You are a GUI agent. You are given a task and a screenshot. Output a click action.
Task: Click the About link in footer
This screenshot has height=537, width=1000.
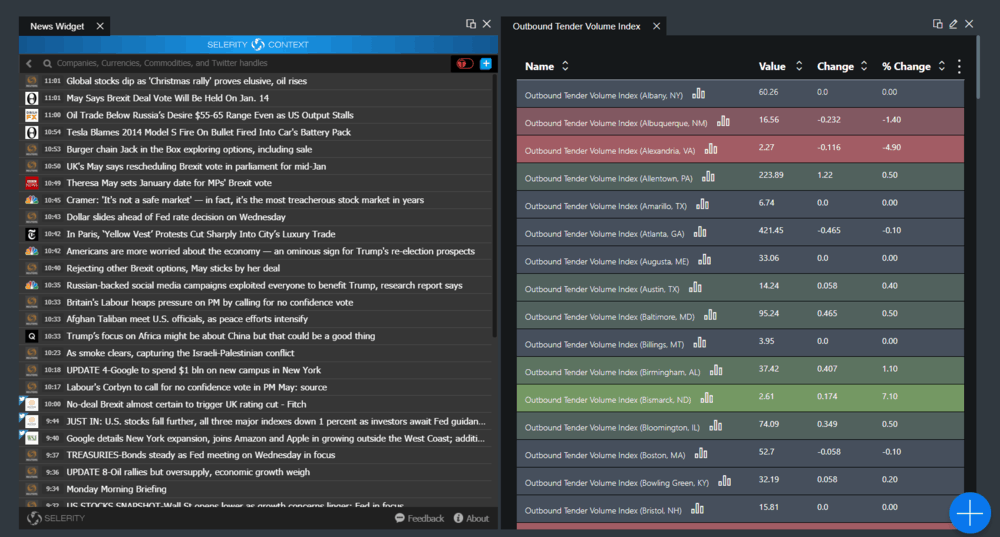tap(471, 518)
